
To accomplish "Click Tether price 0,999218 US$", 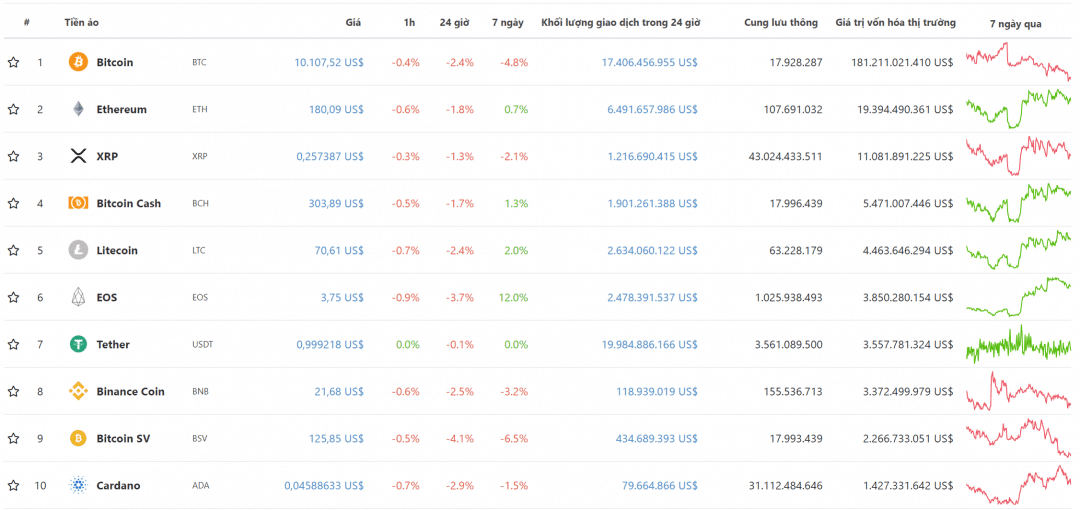I will (331, 345).
